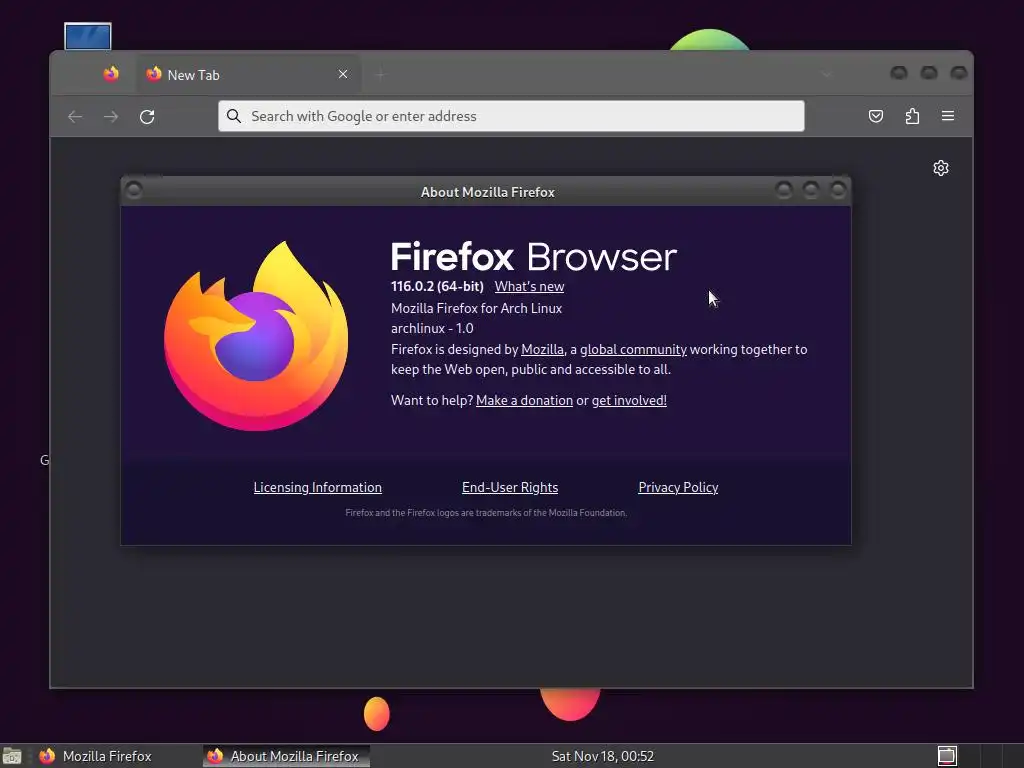Viewport: 1024px width, 768px height.
Task: Click the taskbar clock Sat Nov 18
Action: [603, 756]
